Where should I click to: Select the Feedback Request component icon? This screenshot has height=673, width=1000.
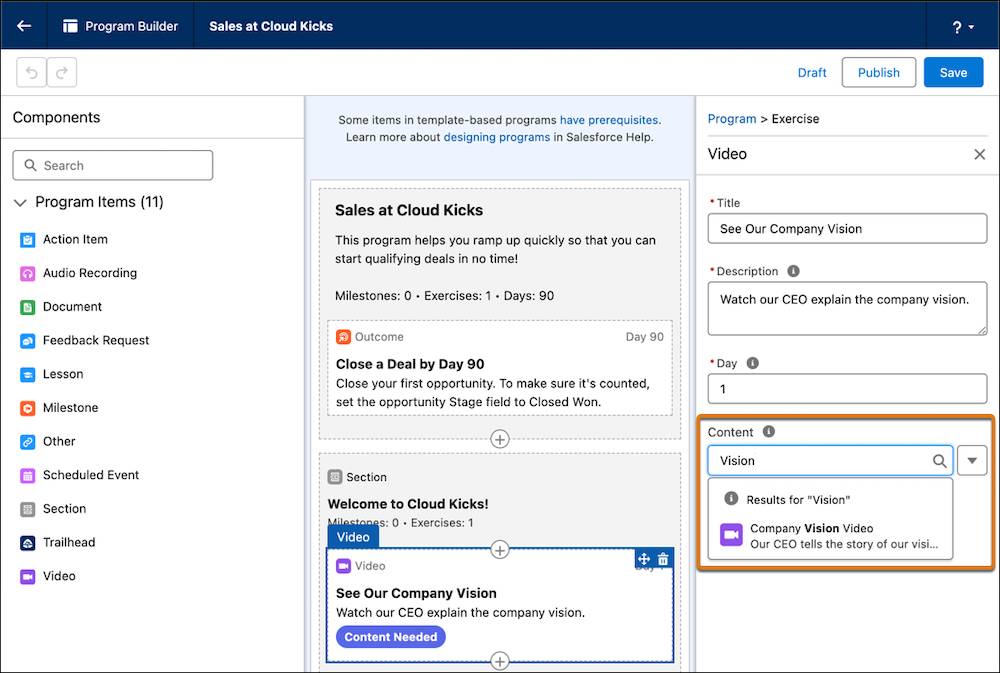(x=27, y=341)
